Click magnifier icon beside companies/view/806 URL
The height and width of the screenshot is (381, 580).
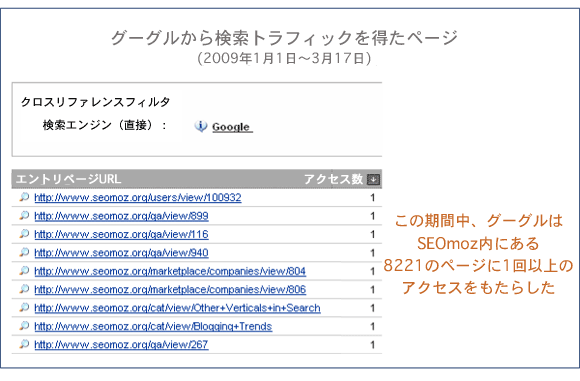pyautogui.click(x=24, y=289)
